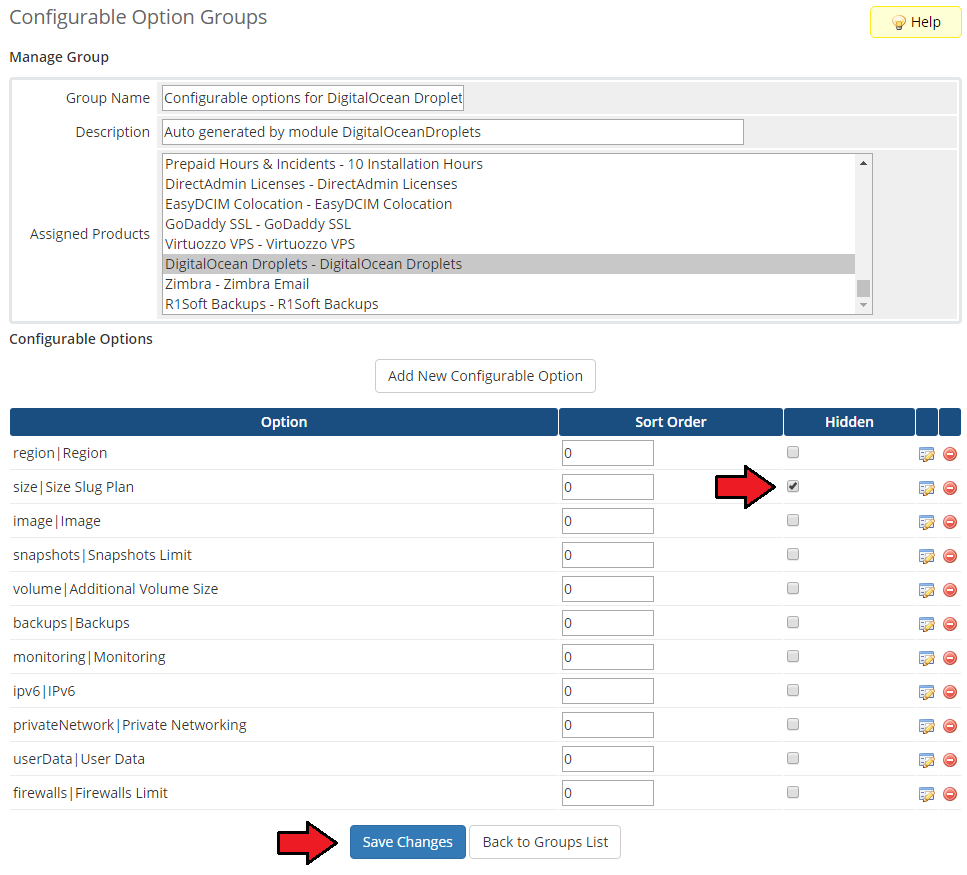The width and height of the screenshot is (967, 875).
Task: Delete the image|Image option
Action: [x=950, y=522]
